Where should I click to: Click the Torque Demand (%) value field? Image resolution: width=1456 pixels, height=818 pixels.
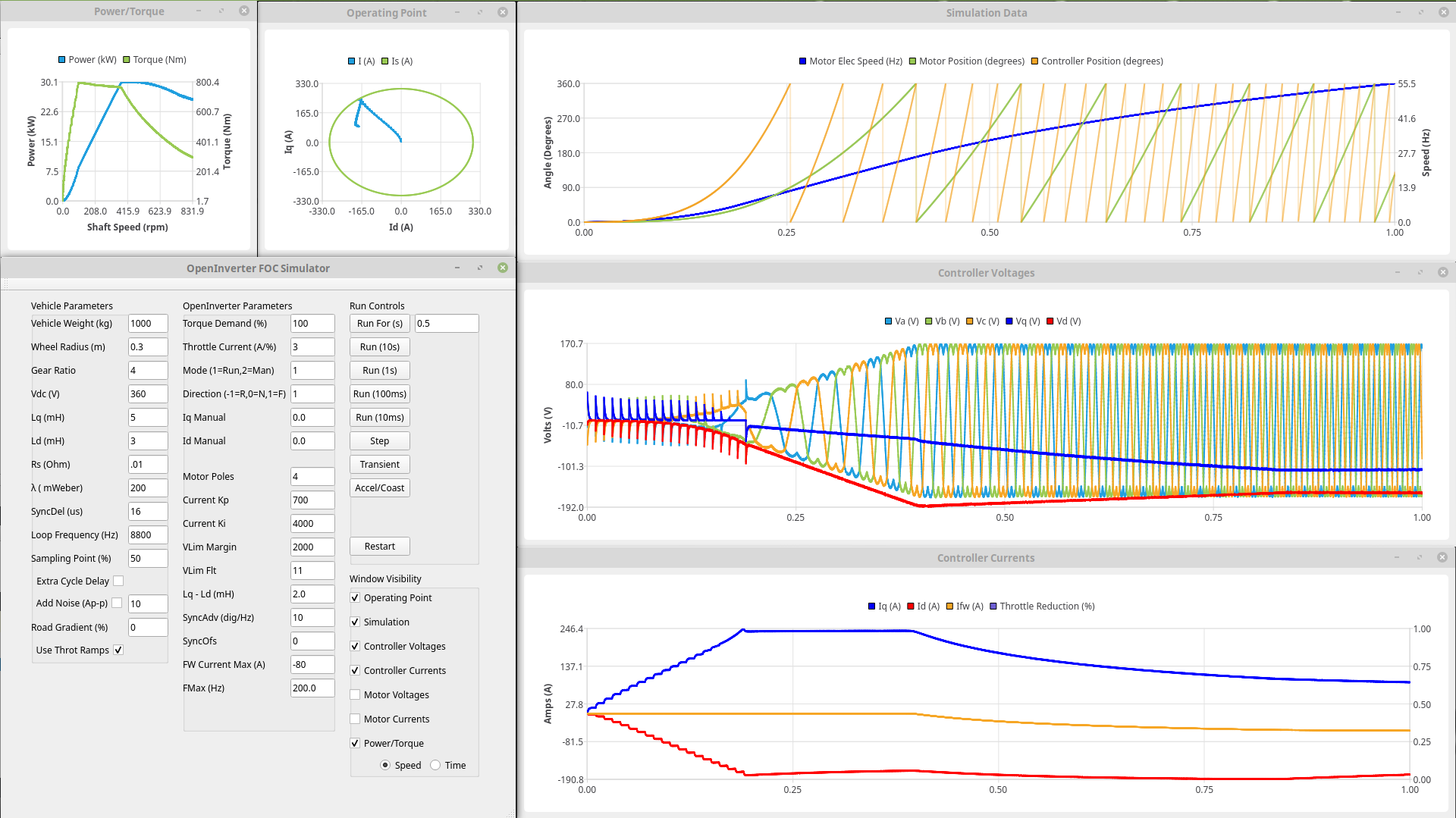coord(312,323)
